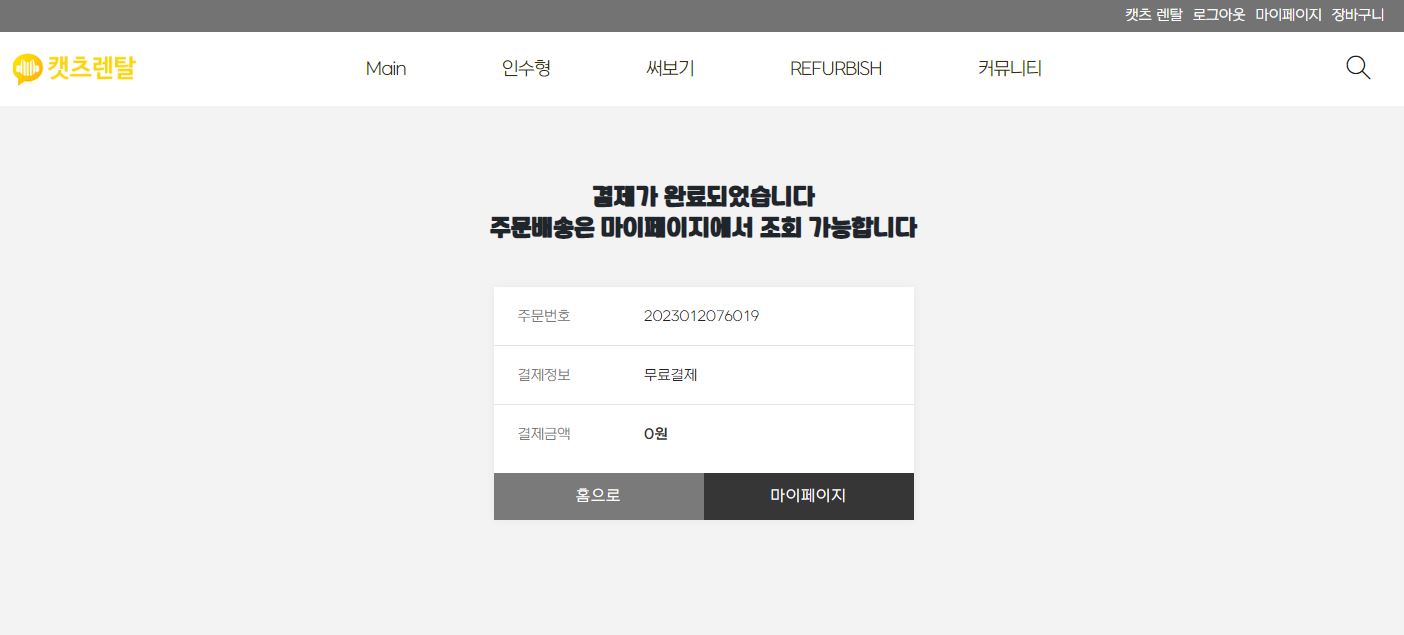Go to the Main menu item
Screen dimensions: 1404x635
coord(386,68)
